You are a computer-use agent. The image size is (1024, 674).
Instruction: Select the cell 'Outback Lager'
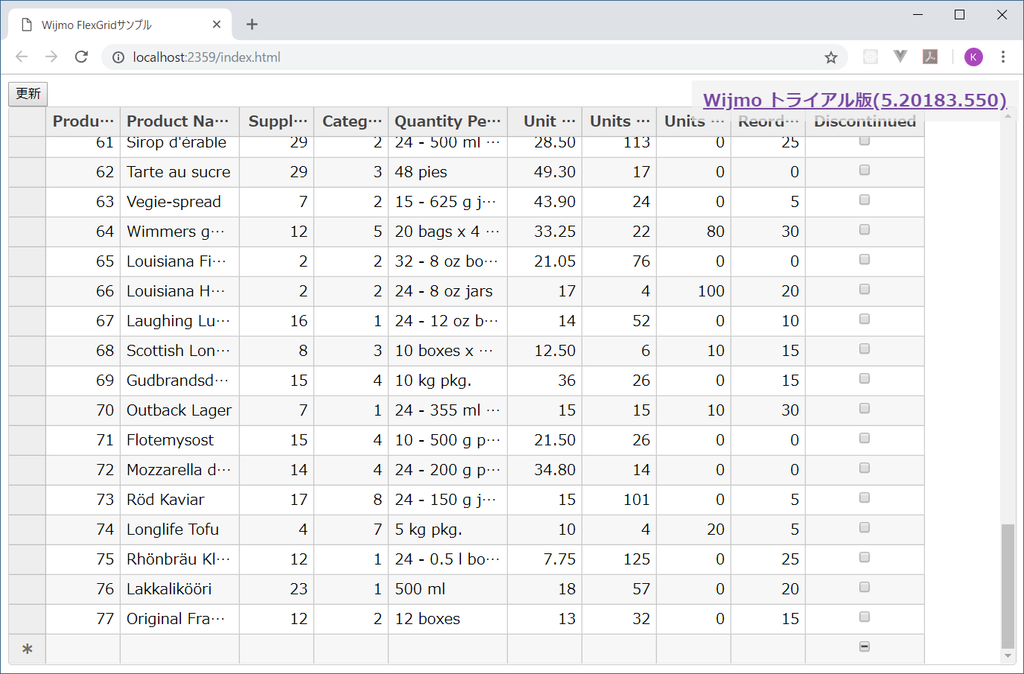(x=180, y=411)
